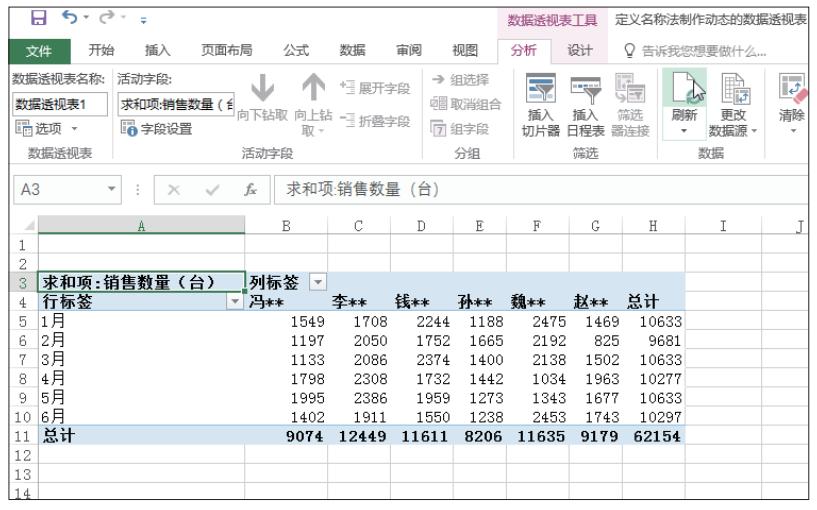Click the Redo icon
Screen dimensions: 817x510
pyautogui.click(x=107, y=18)
